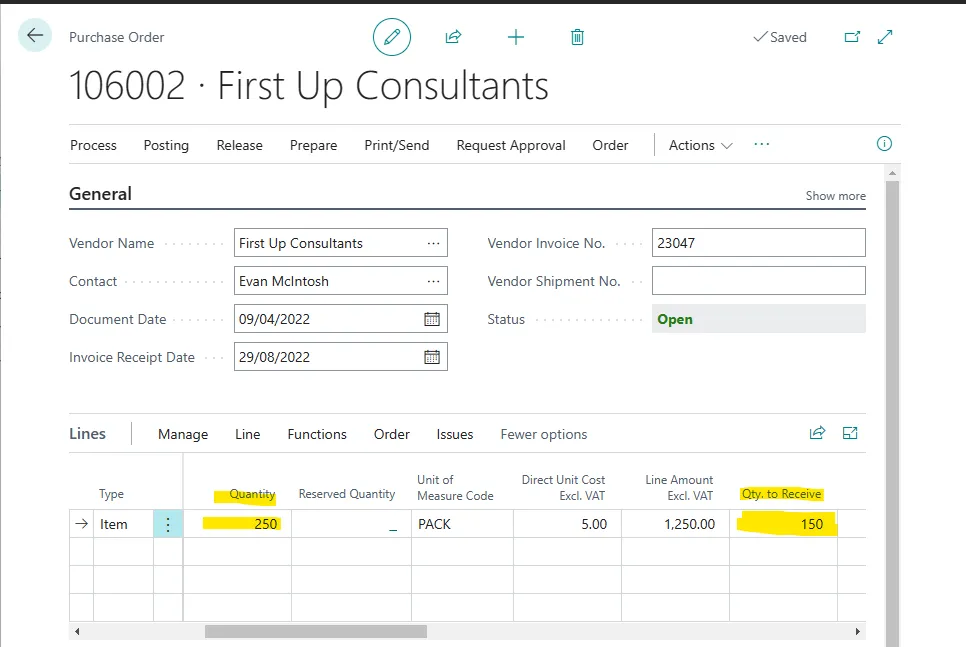
Task: Maximize the Lines part with the expand icon
Action: coord(850,433)
